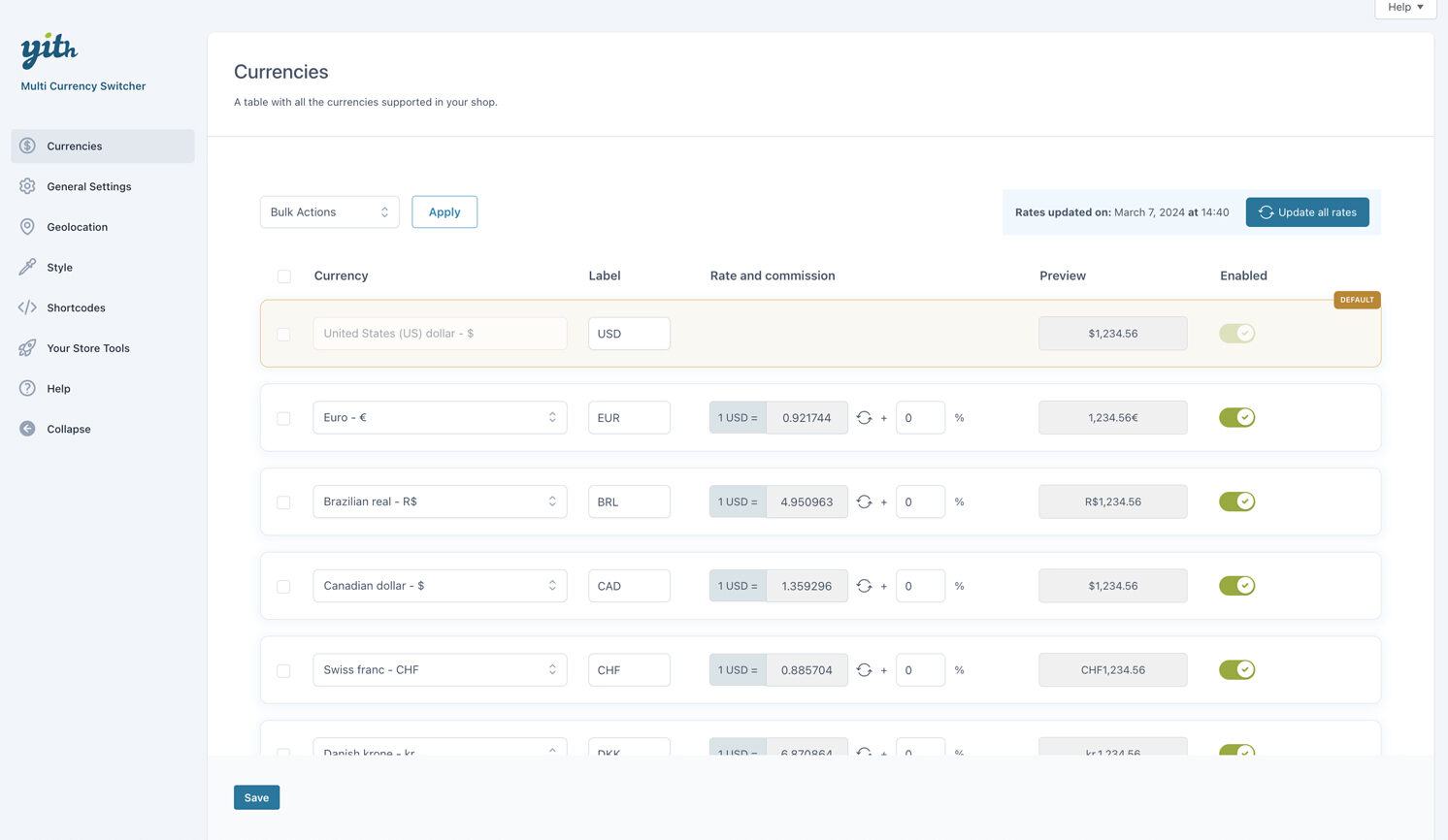Screen dimensions: 1448x840
Task: Click the YITH logo icon
Action: [49, 50]
